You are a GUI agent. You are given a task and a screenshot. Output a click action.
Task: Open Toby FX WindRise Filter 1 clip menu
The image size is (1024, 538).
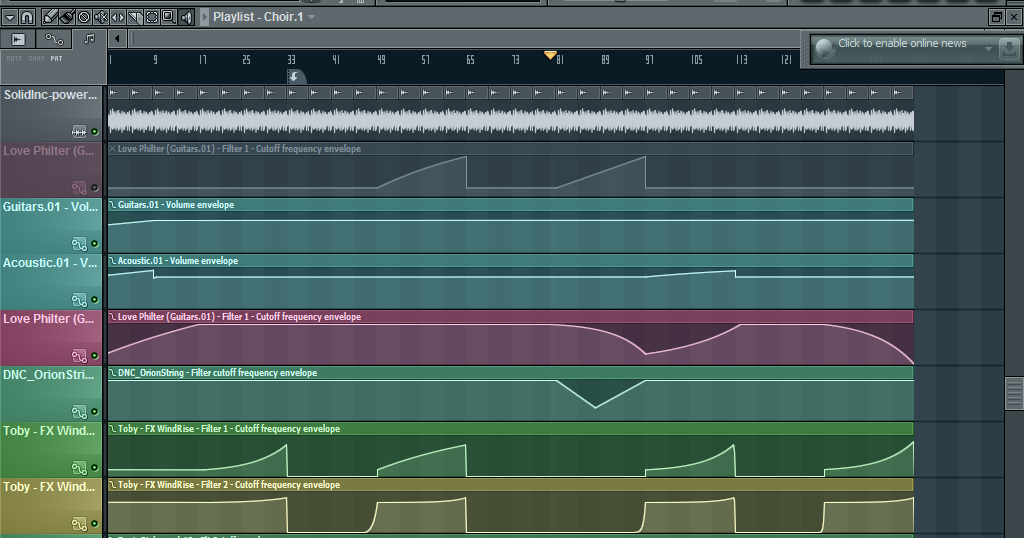112,430
